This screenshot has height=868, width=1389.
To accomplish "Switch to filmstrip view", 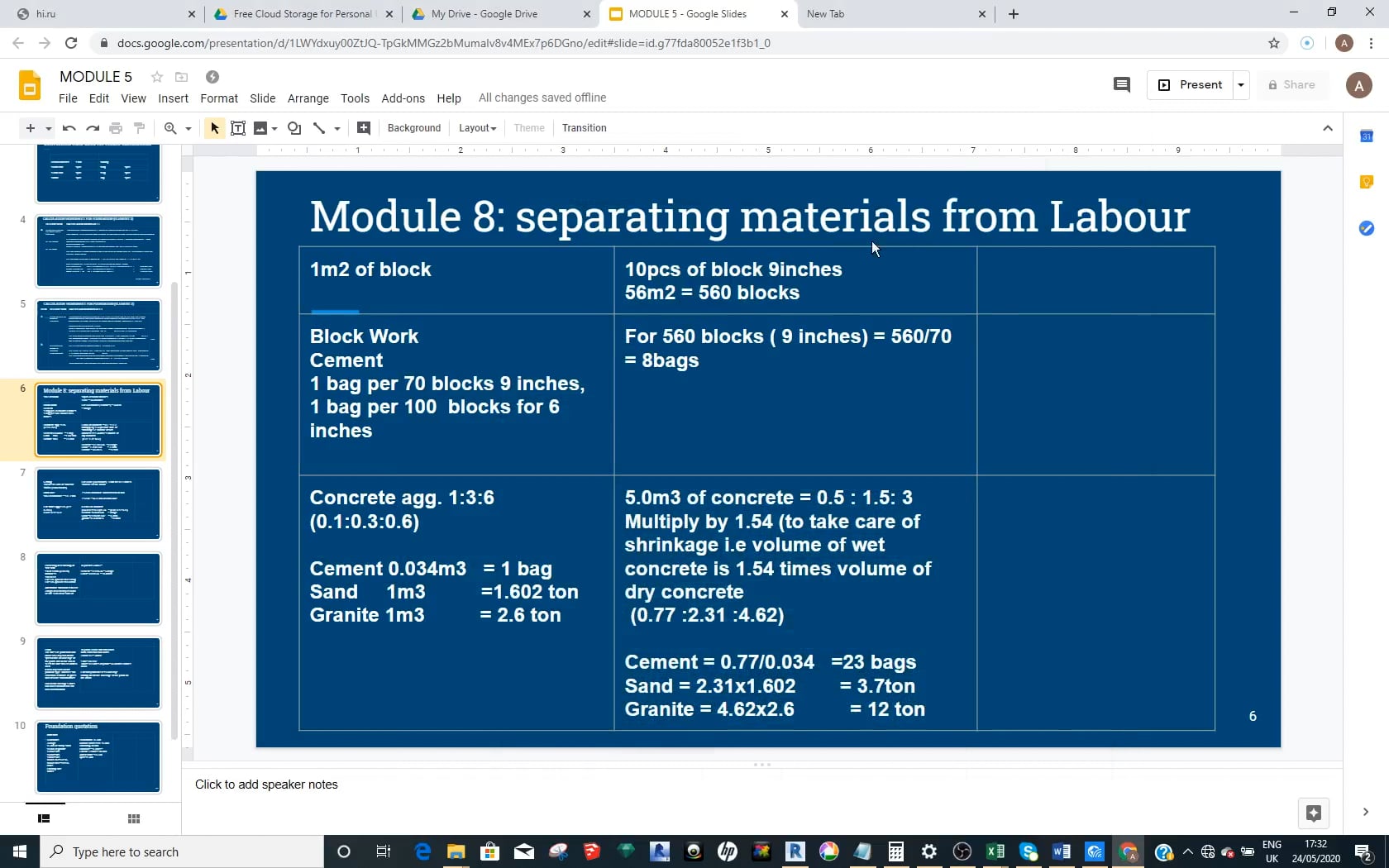I will (x=45, y=818).
